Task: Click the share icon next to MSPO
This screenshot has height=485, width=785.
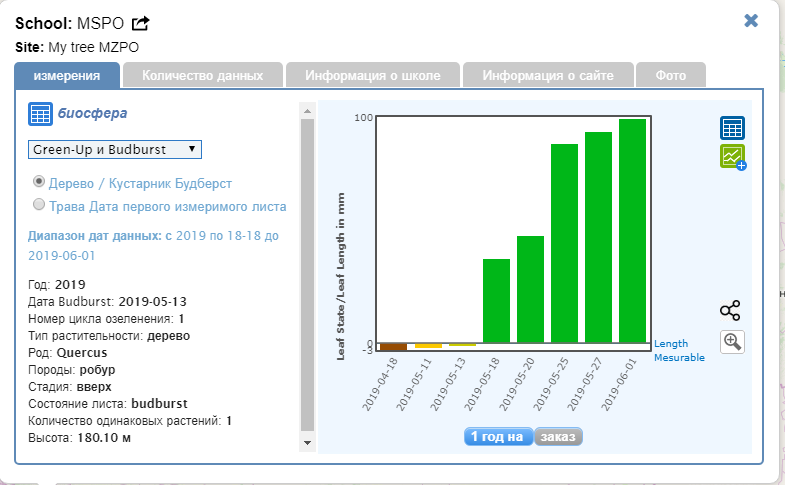Action: (141, 23)
